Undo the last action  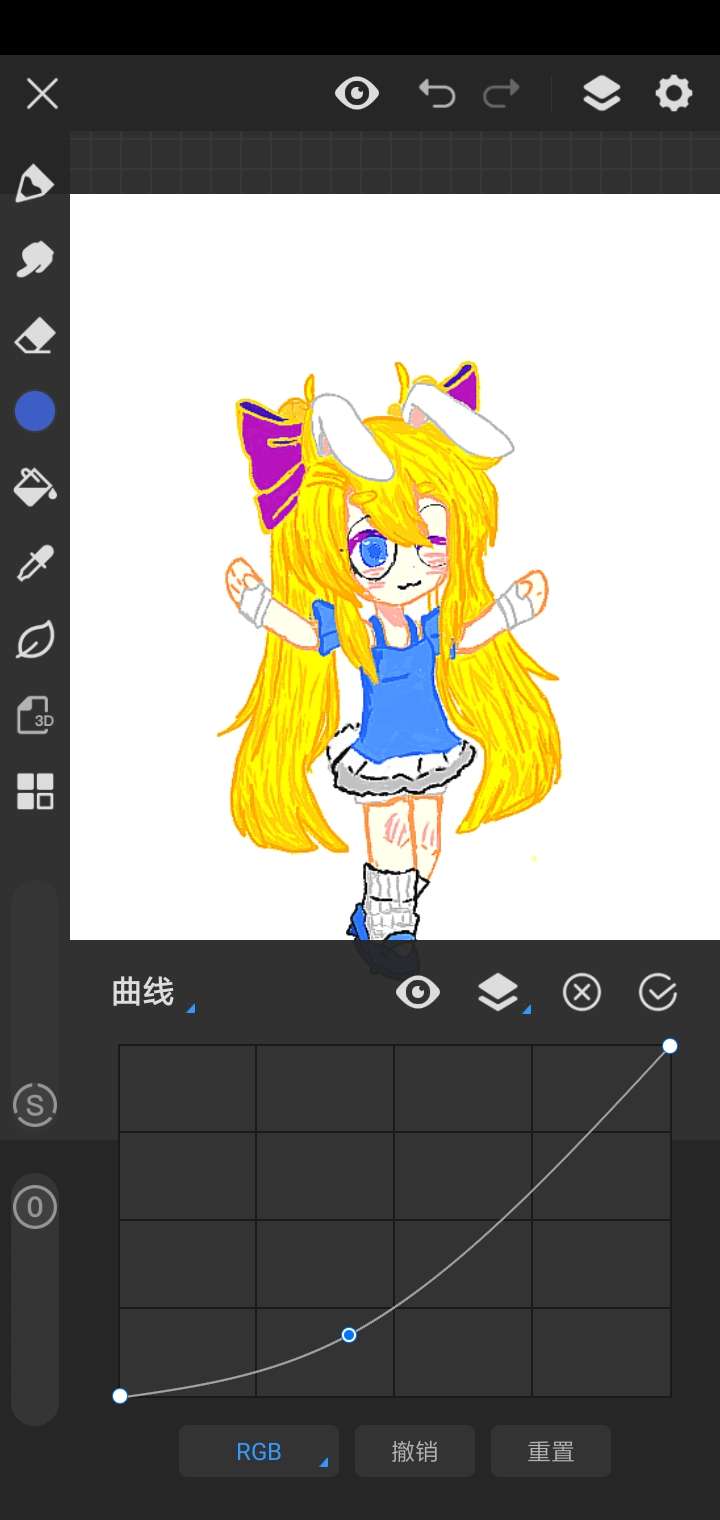point(437,94)
